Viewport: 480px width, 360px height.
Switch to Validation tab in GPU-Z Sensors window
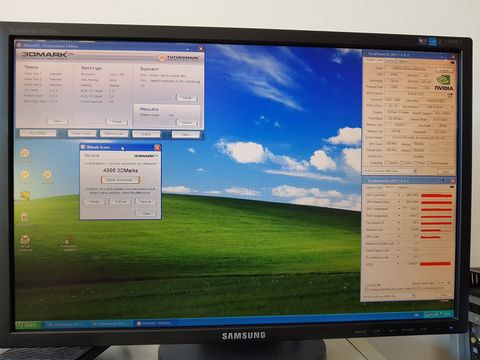point(402,187)
